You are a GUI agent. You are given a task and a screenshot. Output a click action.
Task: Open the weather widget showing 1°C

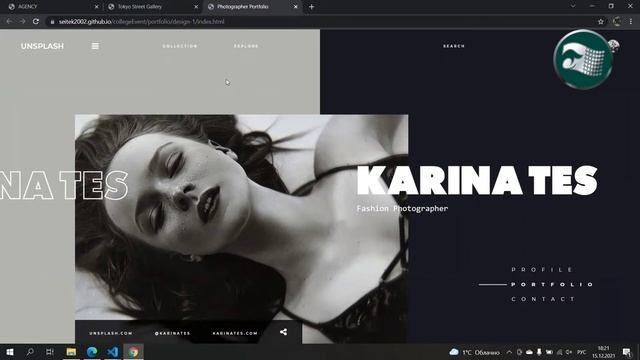(x=475, y=352)
